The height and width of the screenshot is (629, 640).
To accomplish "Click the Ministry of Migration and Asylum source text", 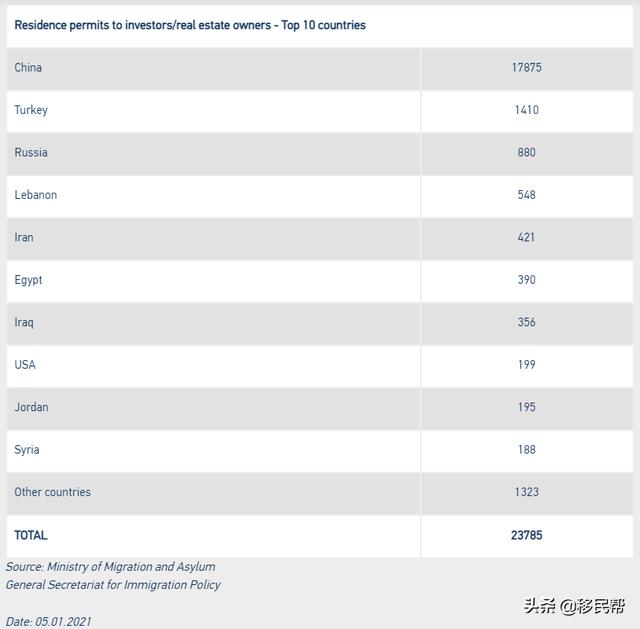I will (x=111, y=567).
